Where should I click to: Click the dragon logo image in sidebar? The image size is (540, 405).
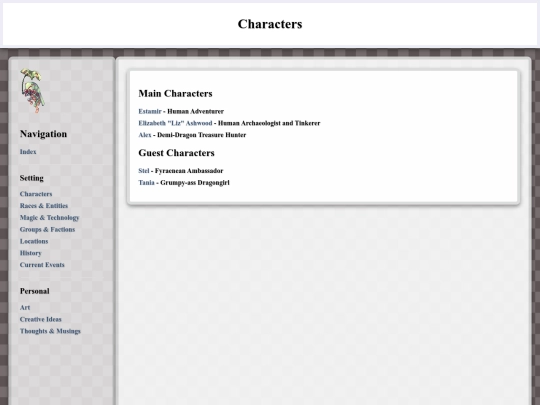coord(32,91)
